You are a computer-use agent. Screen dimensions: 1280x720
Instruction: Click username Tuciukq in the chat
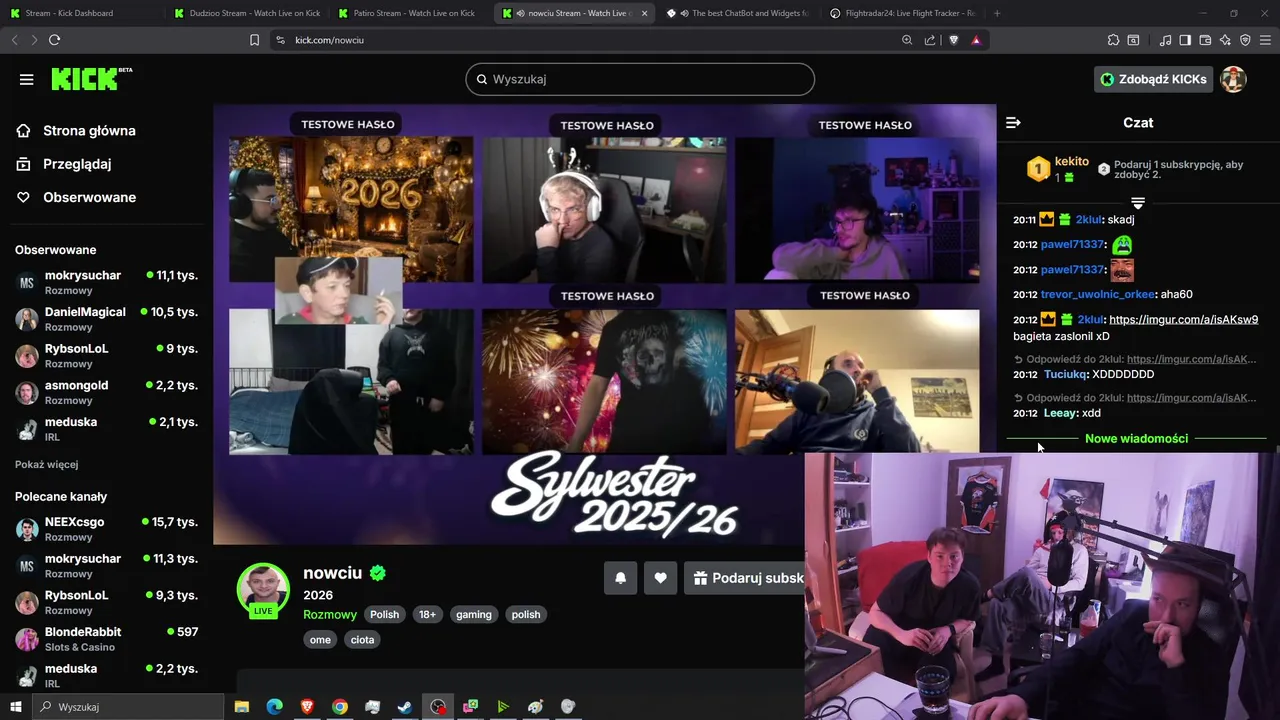[1065, 375]
